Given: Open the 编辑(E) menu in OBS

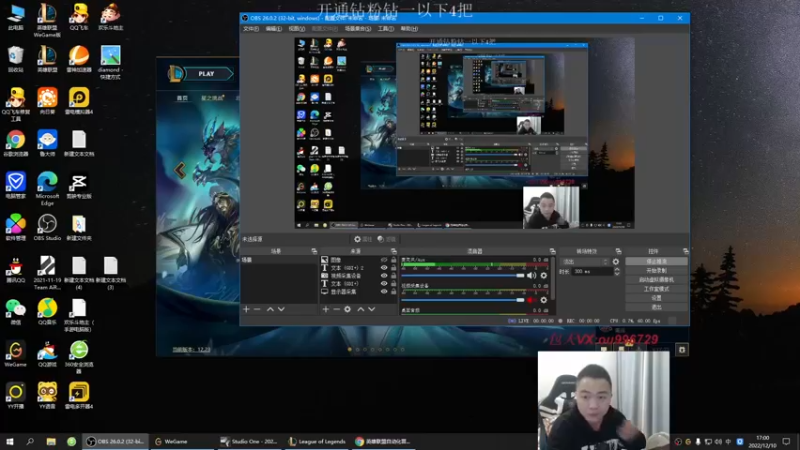Looking at the screenshot, I should (273, 29).
